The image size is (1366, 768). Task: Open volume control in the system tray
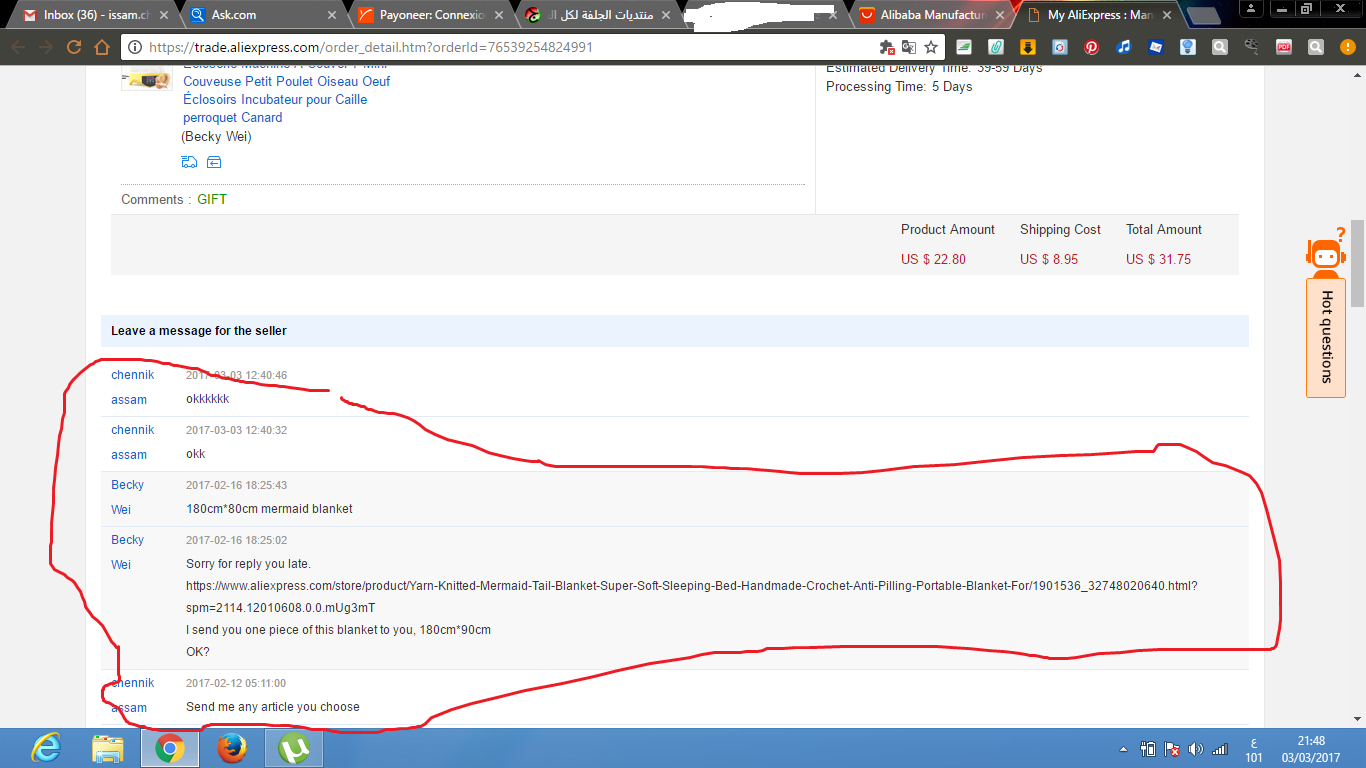1195,749
